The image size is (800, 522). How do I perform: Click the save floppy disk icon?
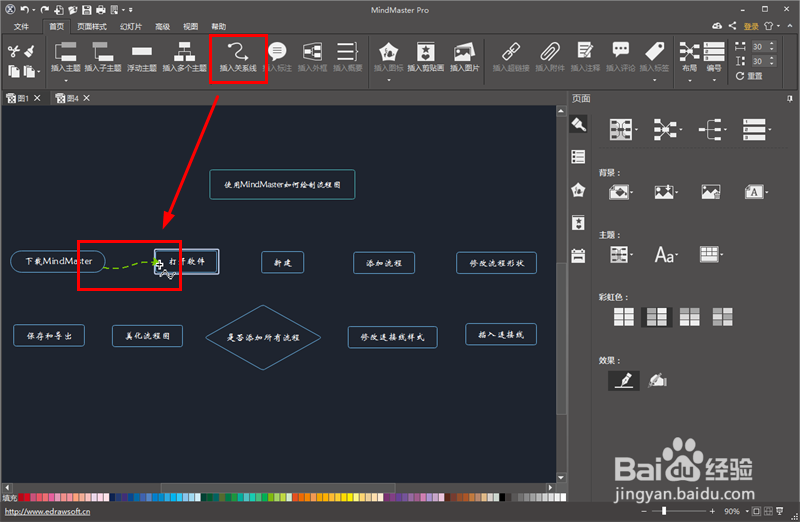[87, 10]
